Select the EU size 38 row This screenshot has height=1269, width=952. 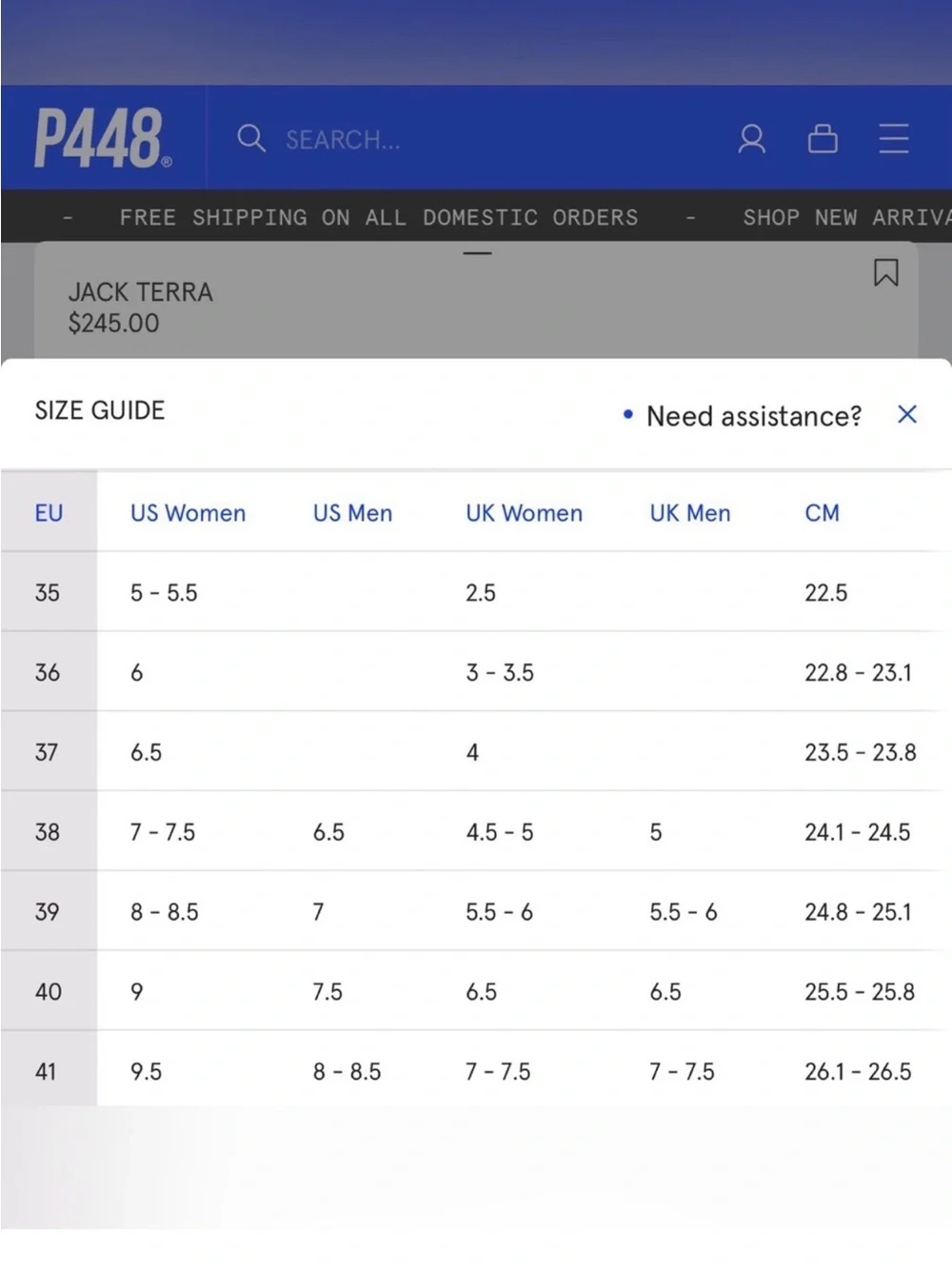pos(476,831)
